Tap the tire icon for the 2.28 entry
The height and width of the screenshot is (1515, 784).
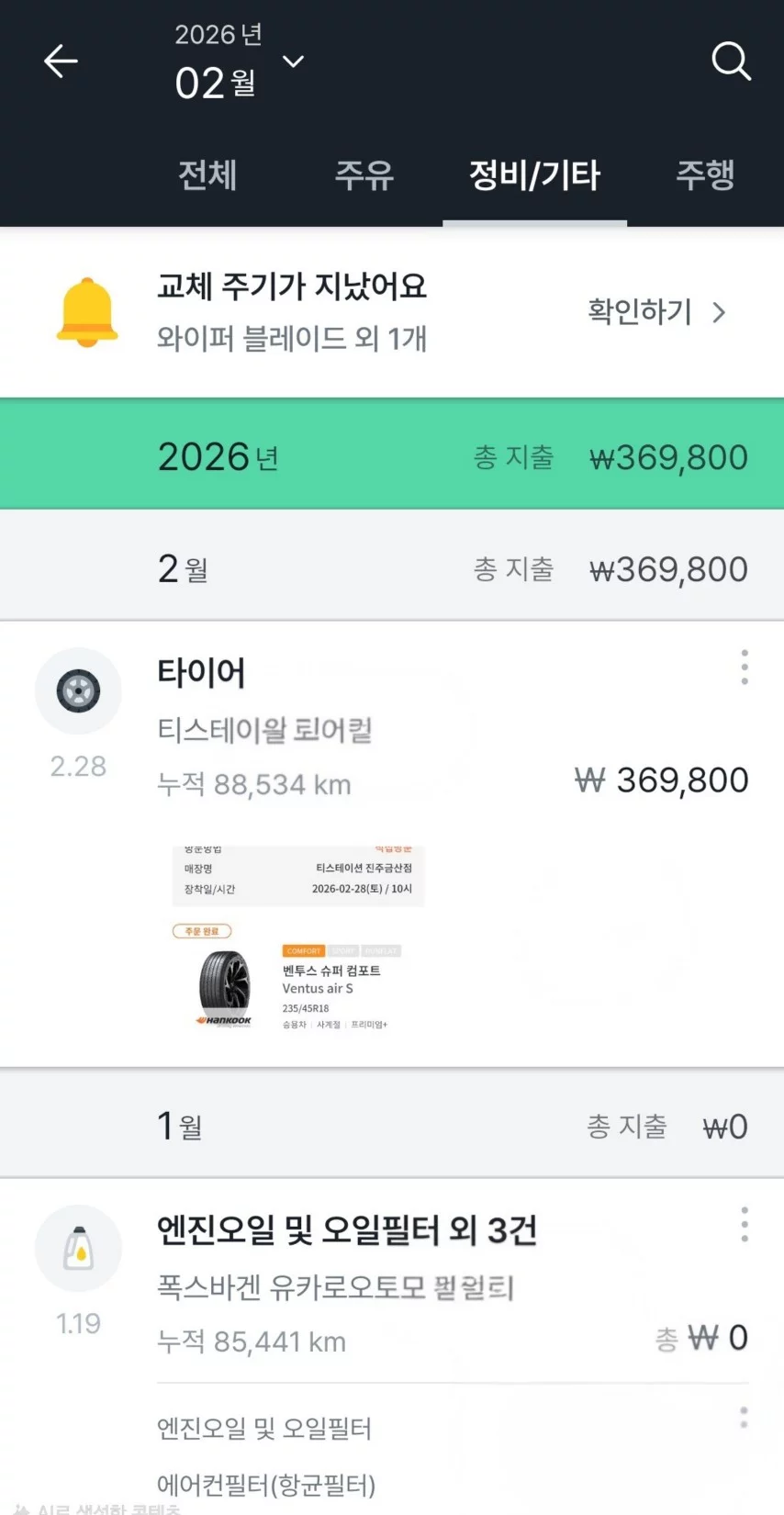pos(78,691)
